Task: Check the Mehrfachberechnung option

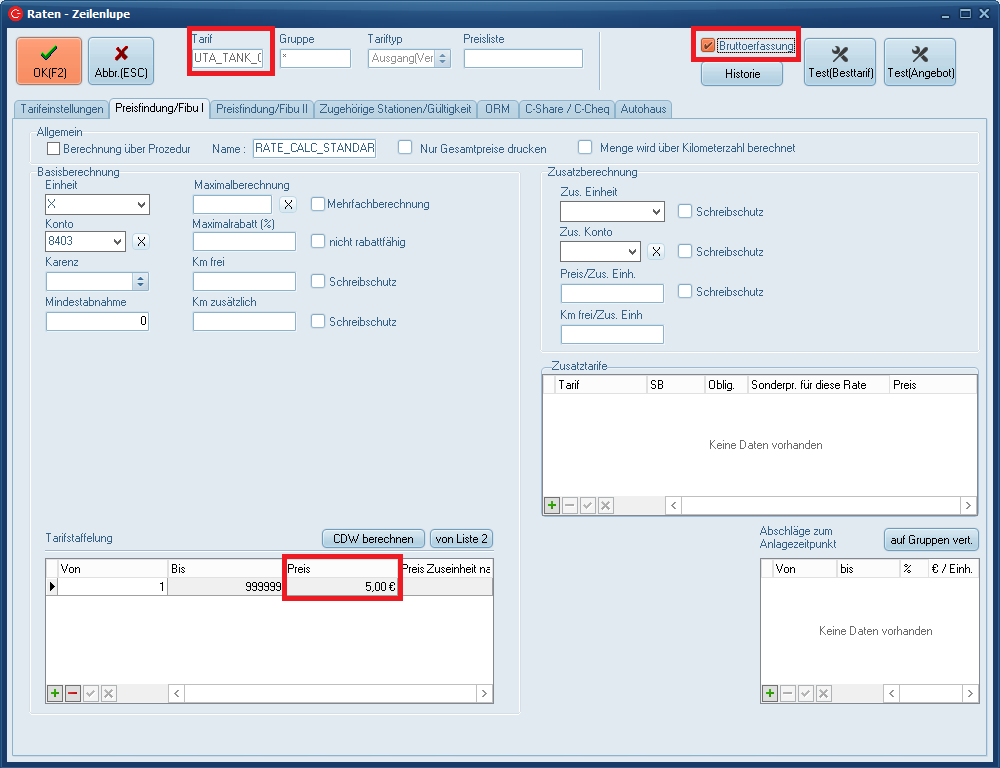Action: click(319, 204)
